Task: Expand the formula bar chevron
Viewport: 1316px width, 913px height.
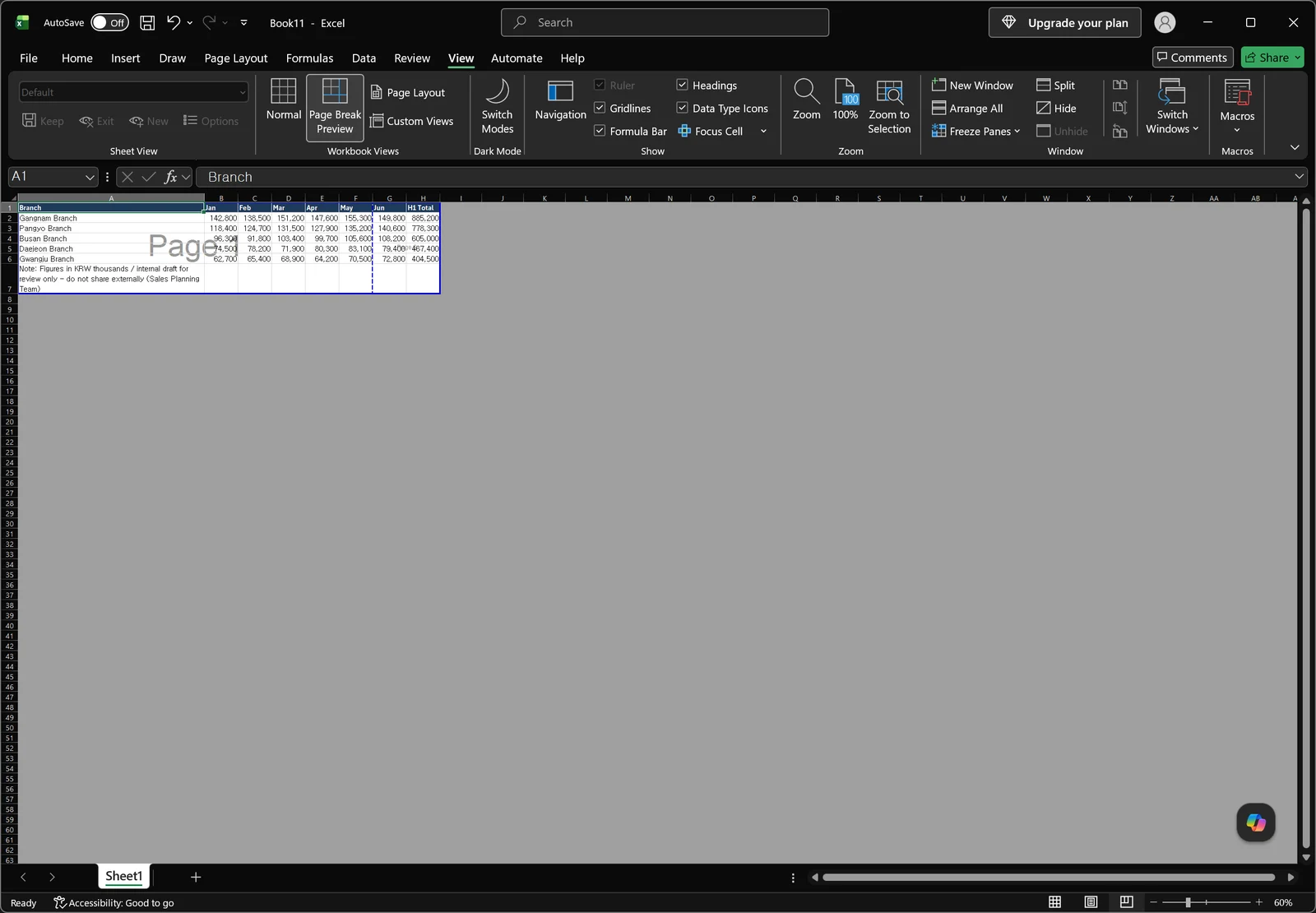Action: coord(1300,177)
